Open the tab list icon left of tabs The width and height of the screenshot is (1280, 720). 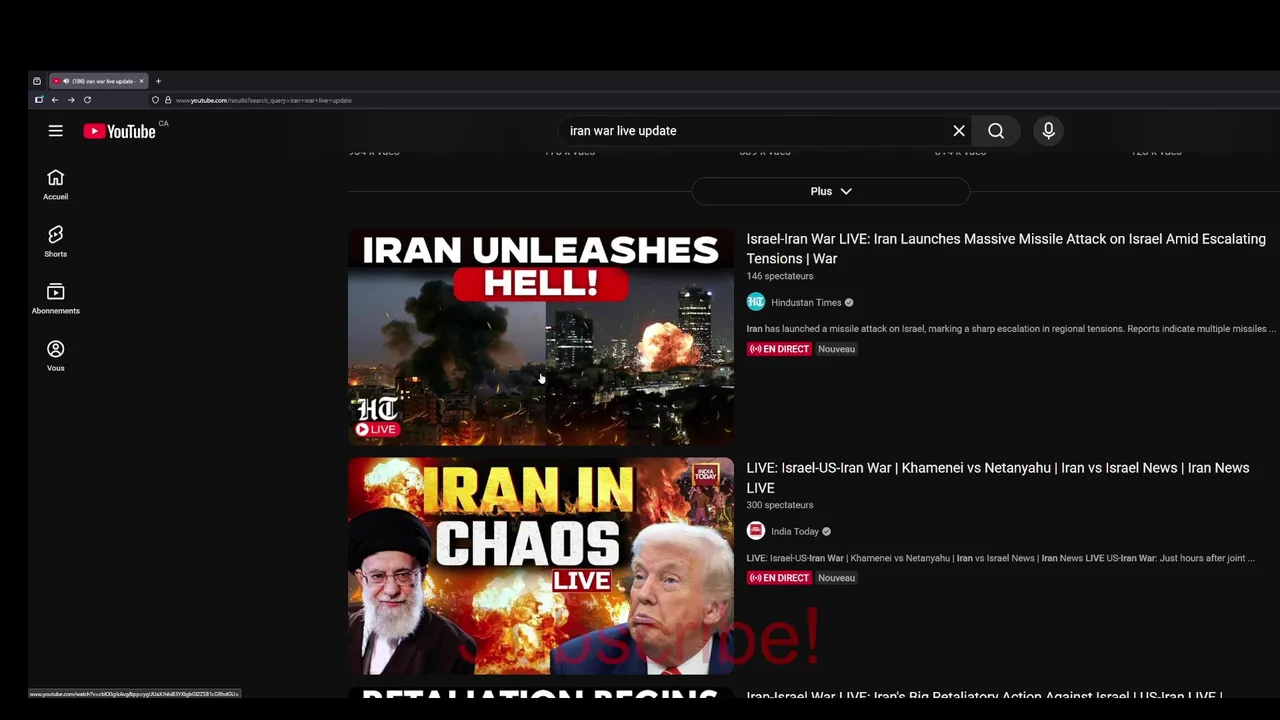(x=37, y=81)
